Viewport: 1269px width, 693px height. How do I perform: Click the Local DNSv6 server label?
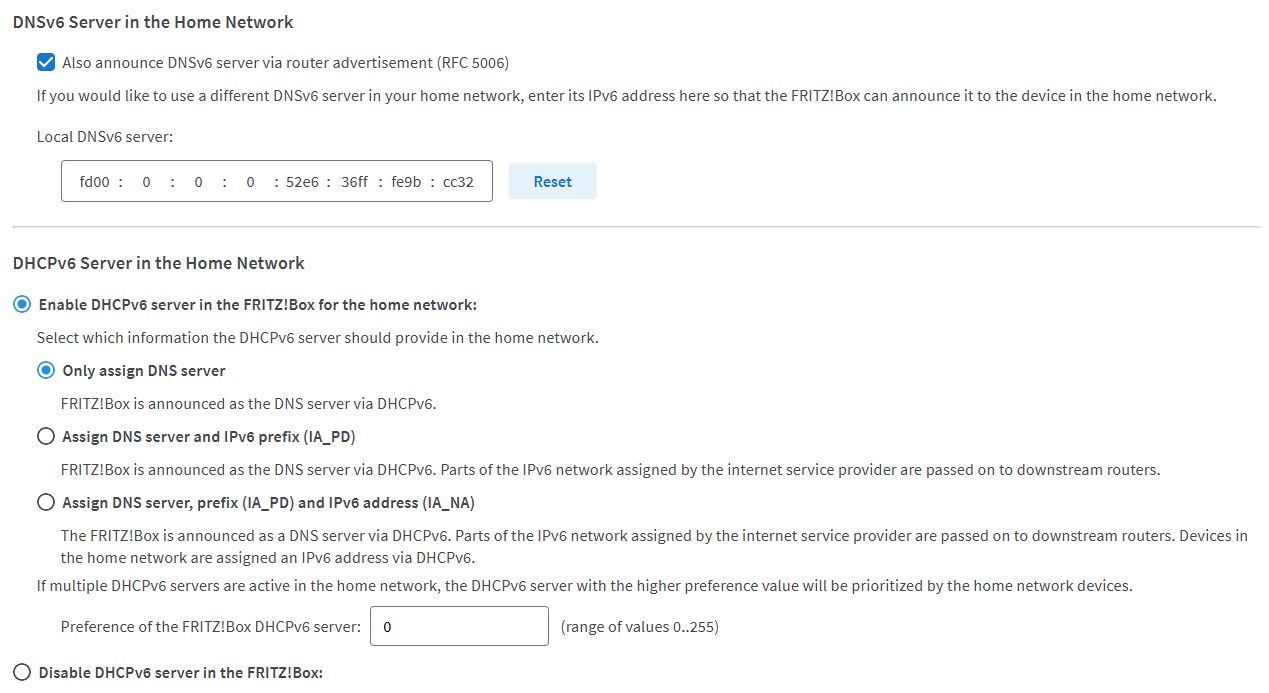click(x=105, y=137)
